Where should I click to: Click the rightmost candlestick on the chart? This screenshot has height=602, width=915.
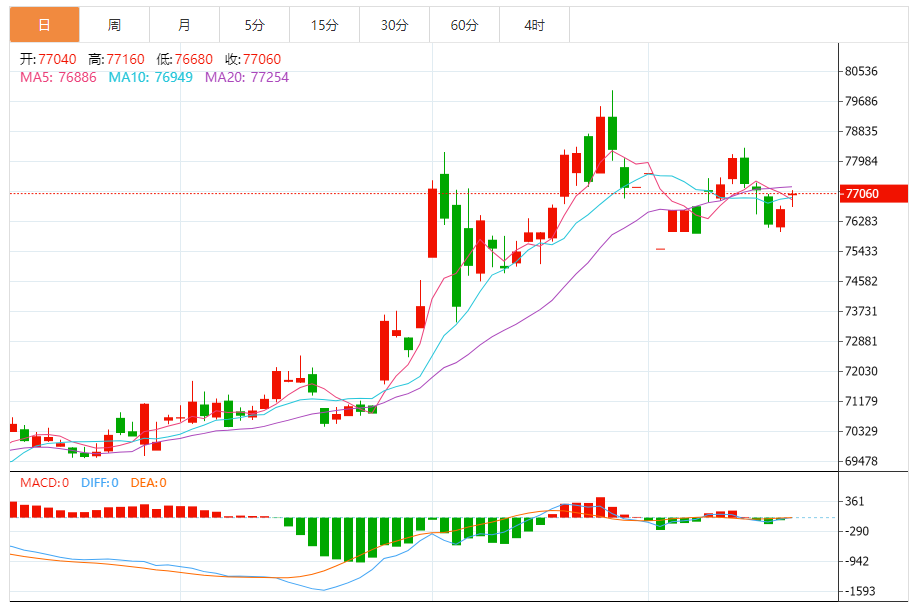792,196
